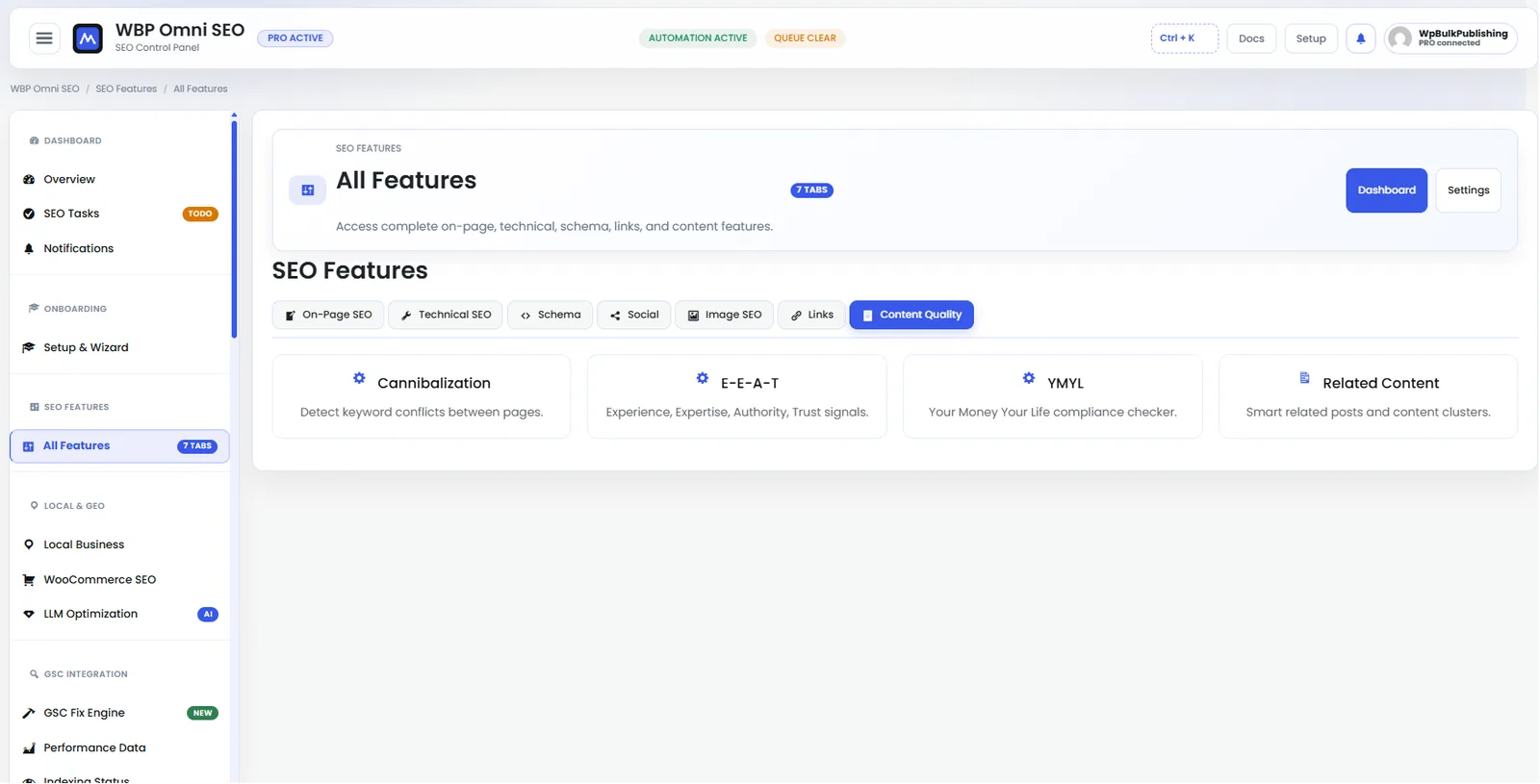Viewport: 1540px width, 784px height.
Task: Click the 7 TABS badge beside All Features title
Action: click(x=811, y=190)
